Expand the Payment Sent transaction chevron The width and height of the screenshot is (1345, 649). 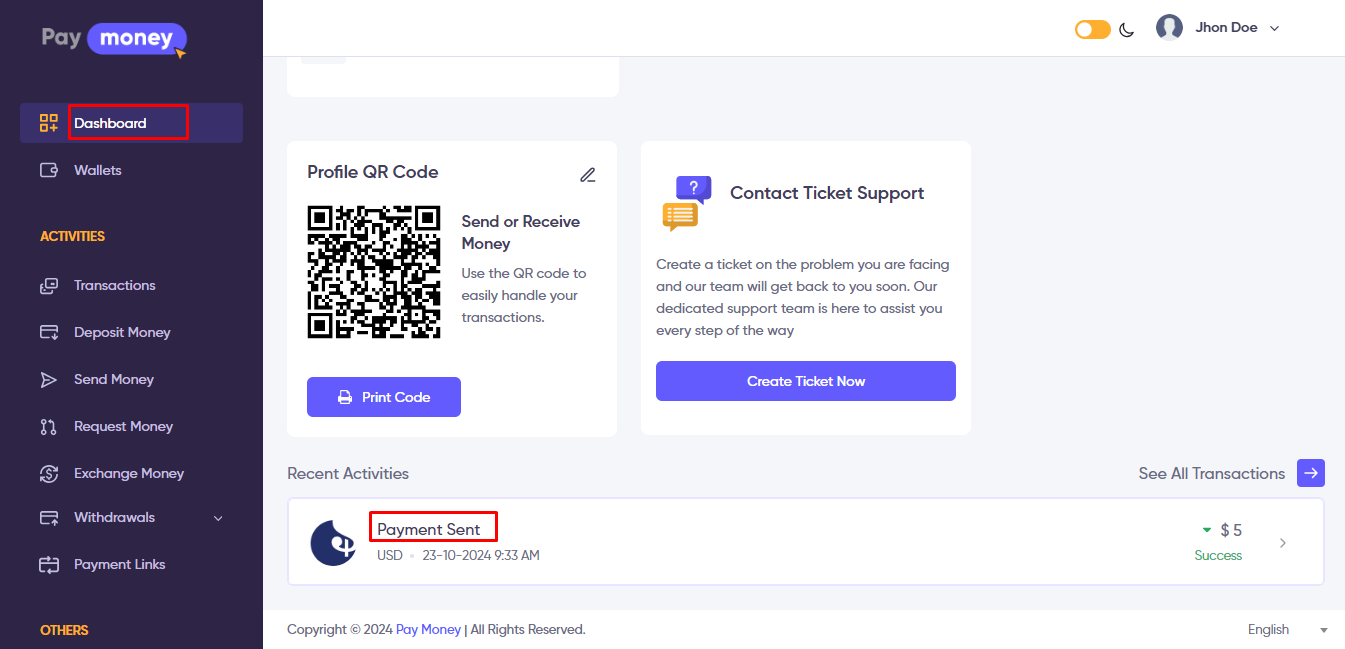pos(1283,543)
